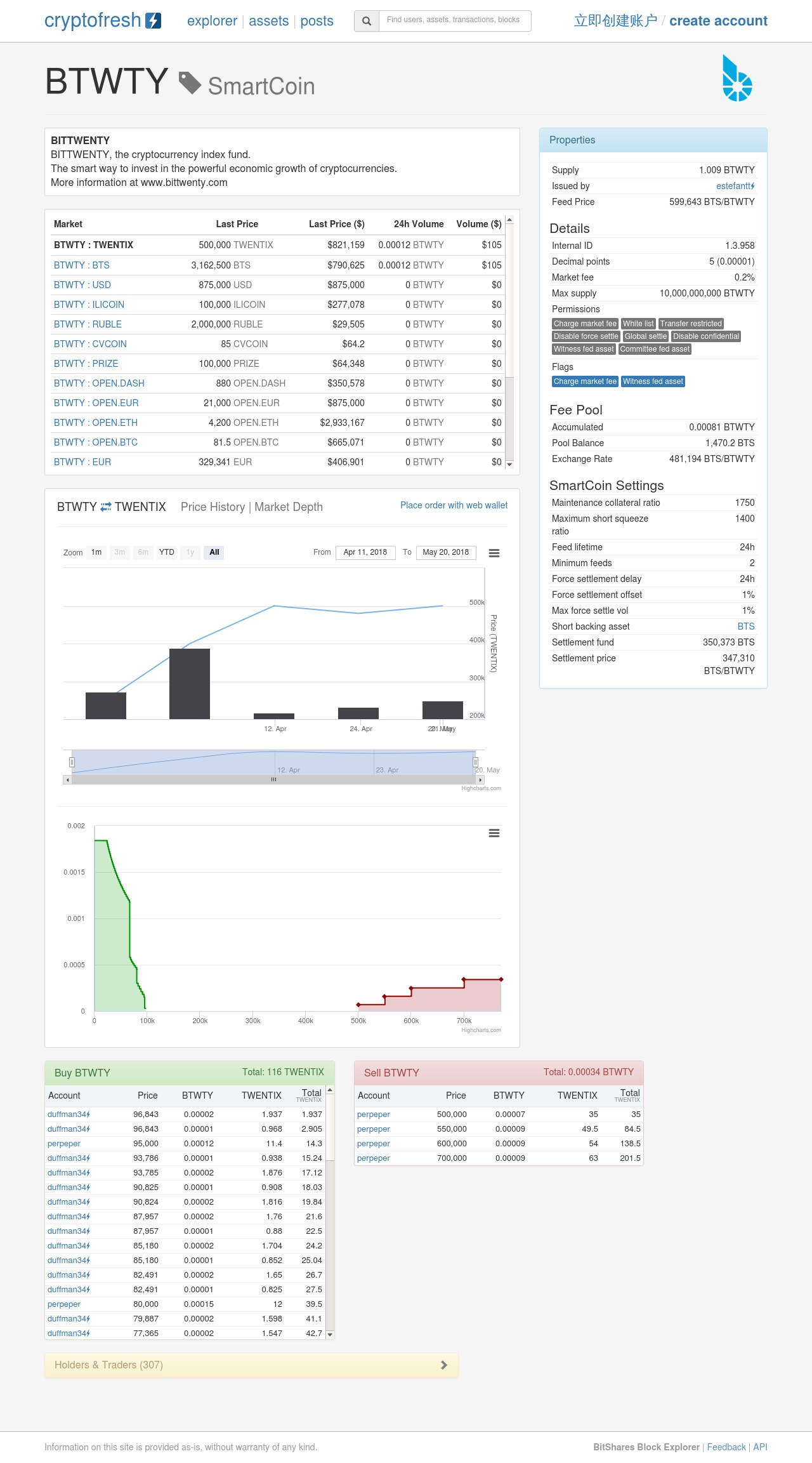Switch to Price History tab
Image resolution: width=812 pixels, height=1463 pixels.
tap(213, 506)
